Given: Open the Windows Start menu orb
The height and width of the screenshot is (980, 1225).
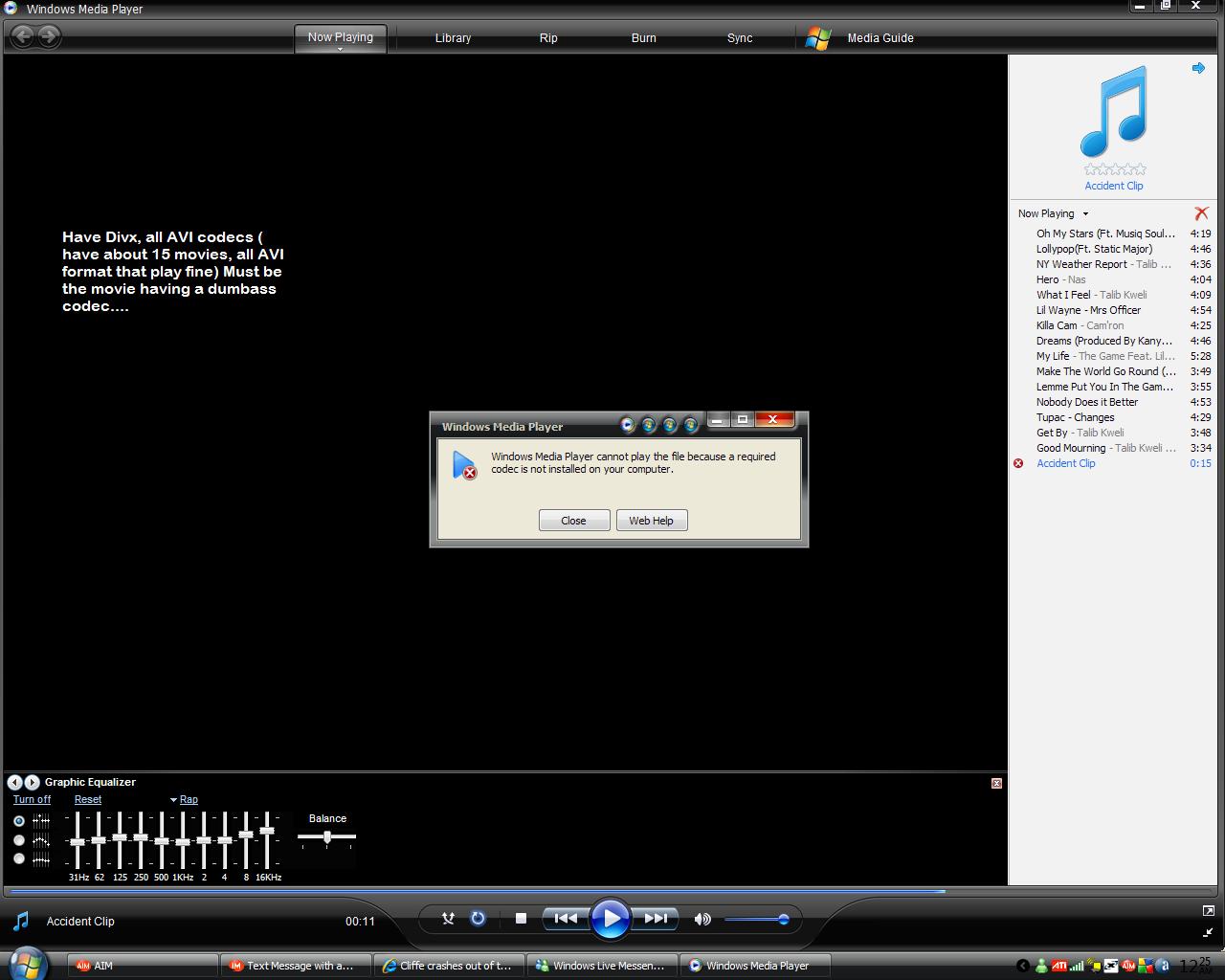Looking at the screenshot, I should click(27, 964).
